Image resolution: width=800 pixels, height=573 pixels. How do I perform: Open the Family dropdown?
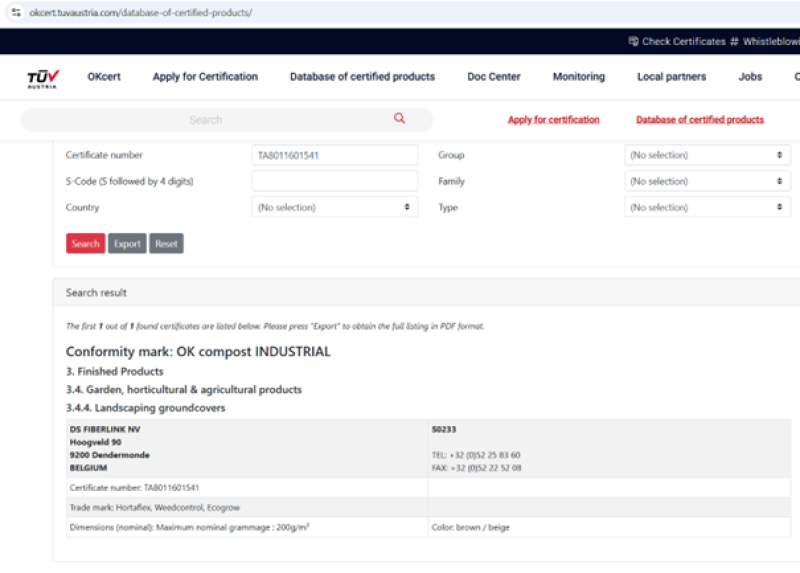click(x=707, y=181)
